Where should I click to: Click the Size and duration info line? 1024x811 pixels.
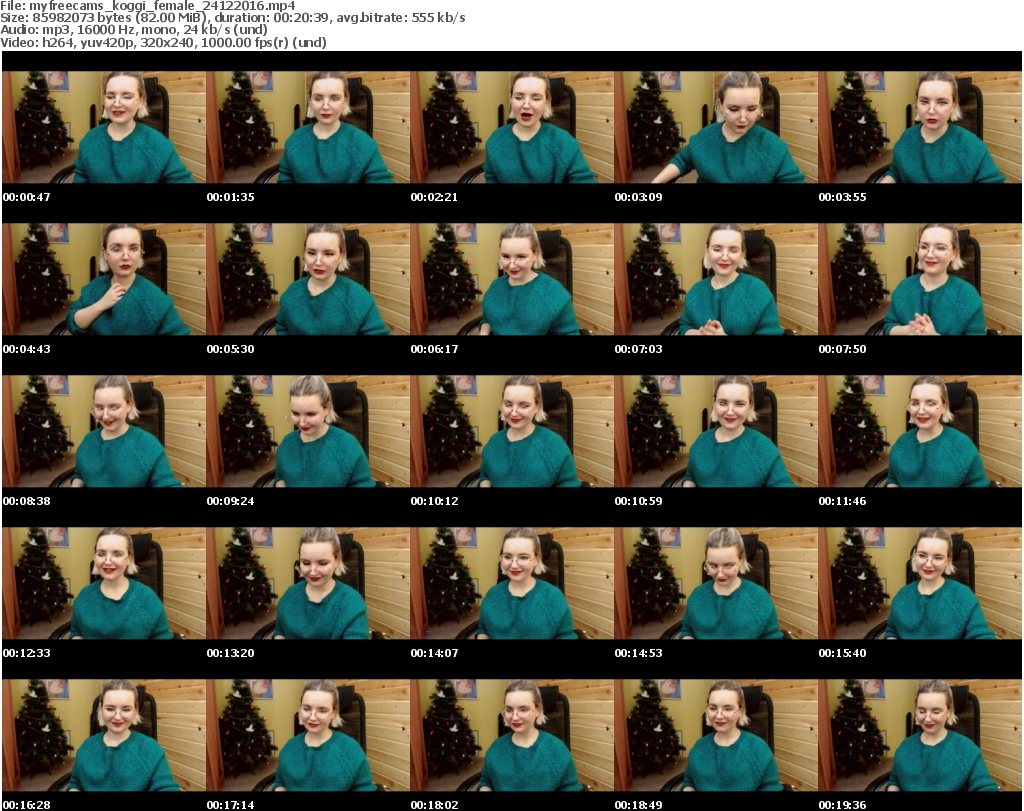tap(232, 18)
